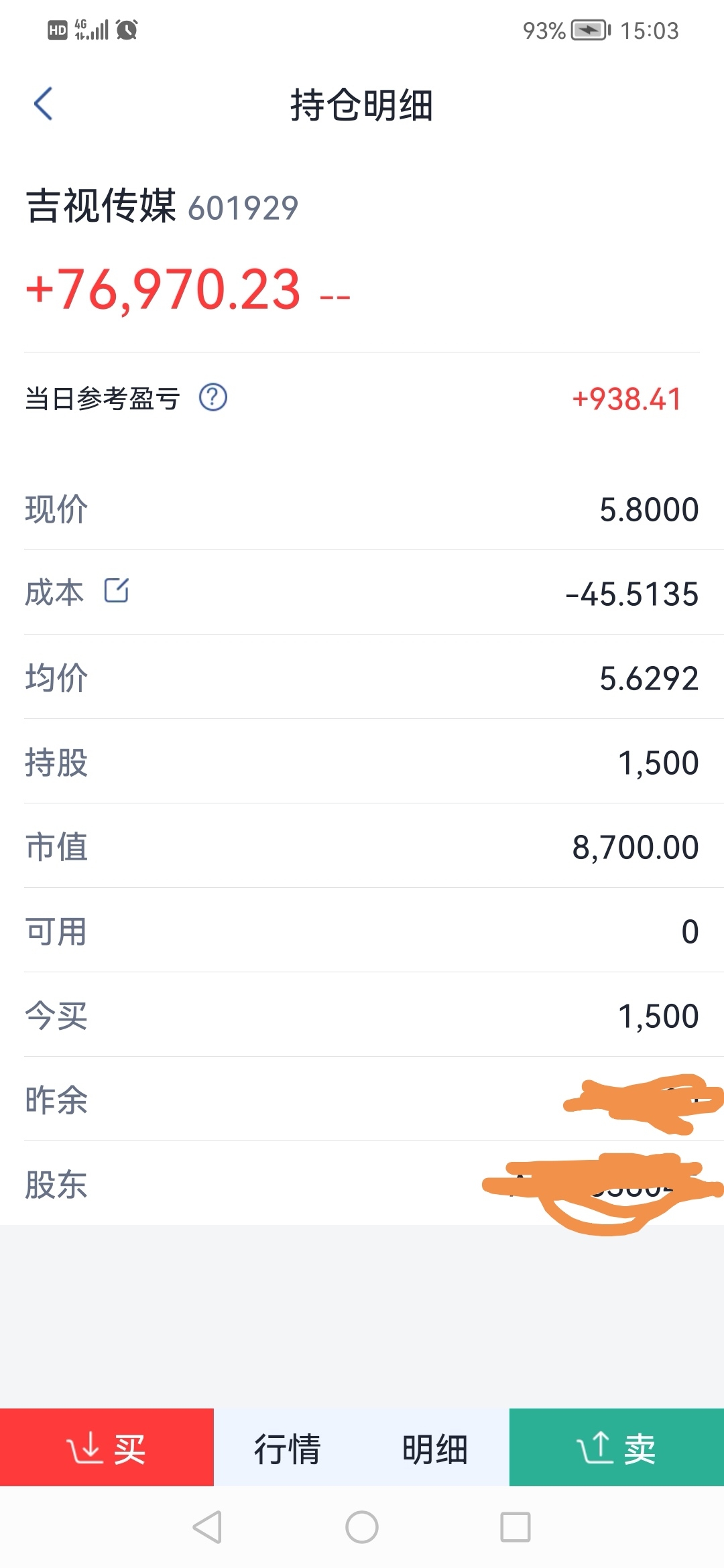Tap the alarm clock status icon

point(127,29)
